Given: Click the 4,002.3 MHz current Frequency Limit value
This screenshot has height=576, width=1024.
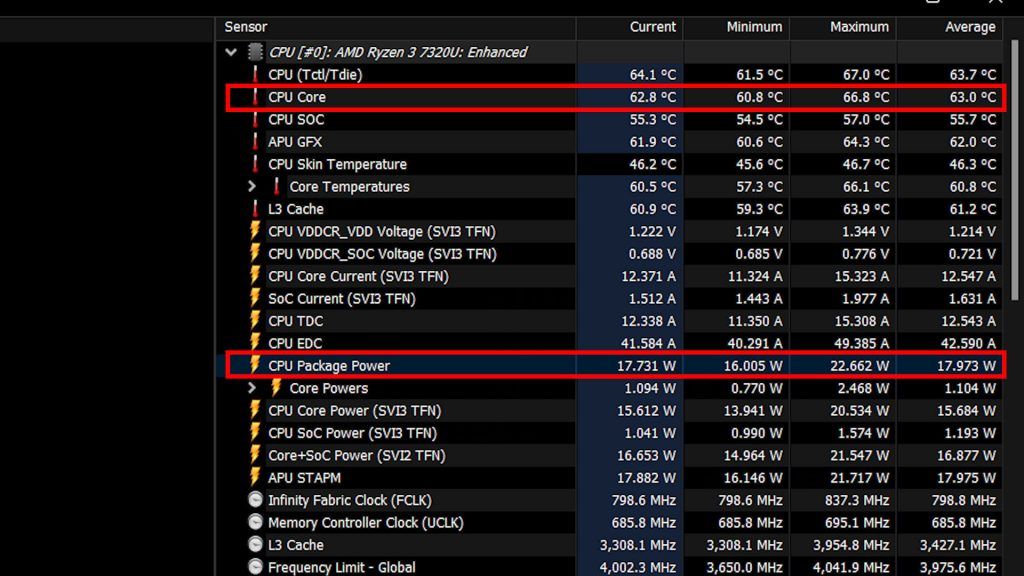Looking at the screenshot, I should pyautogui.click(x=637, y=568).
